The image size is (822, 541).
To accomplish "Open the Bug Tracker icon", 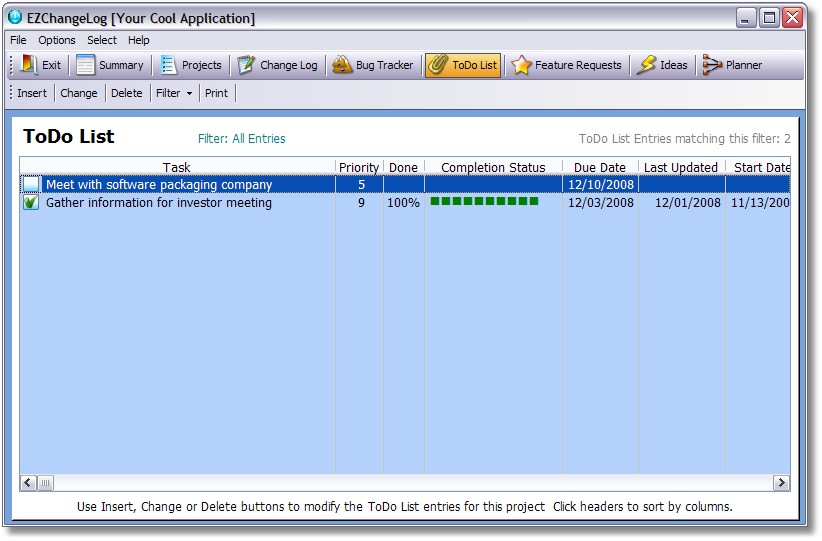I will click(342, 65).
